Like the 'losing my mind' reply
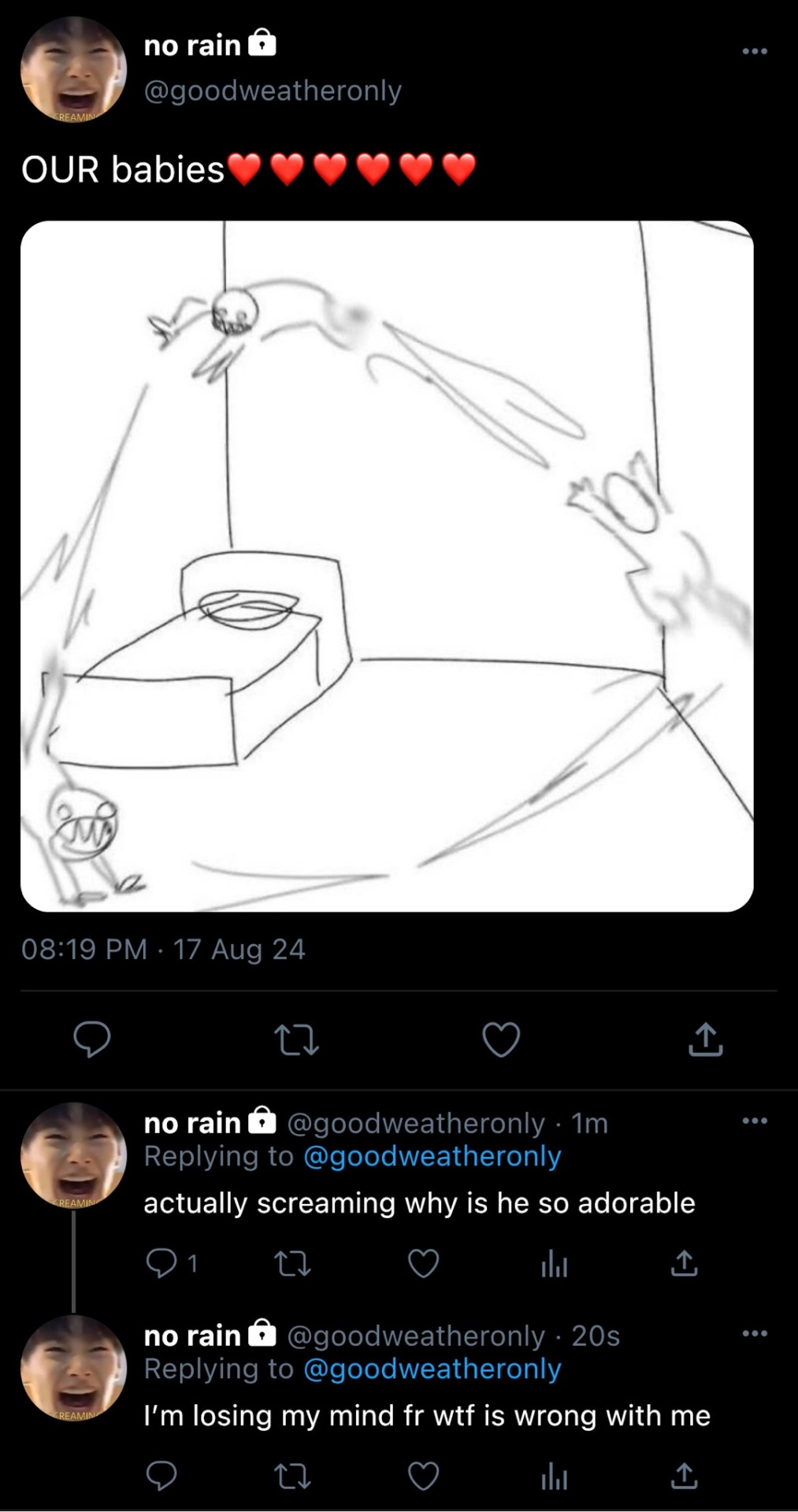 pyautogui.click(x=423, y=1476)
